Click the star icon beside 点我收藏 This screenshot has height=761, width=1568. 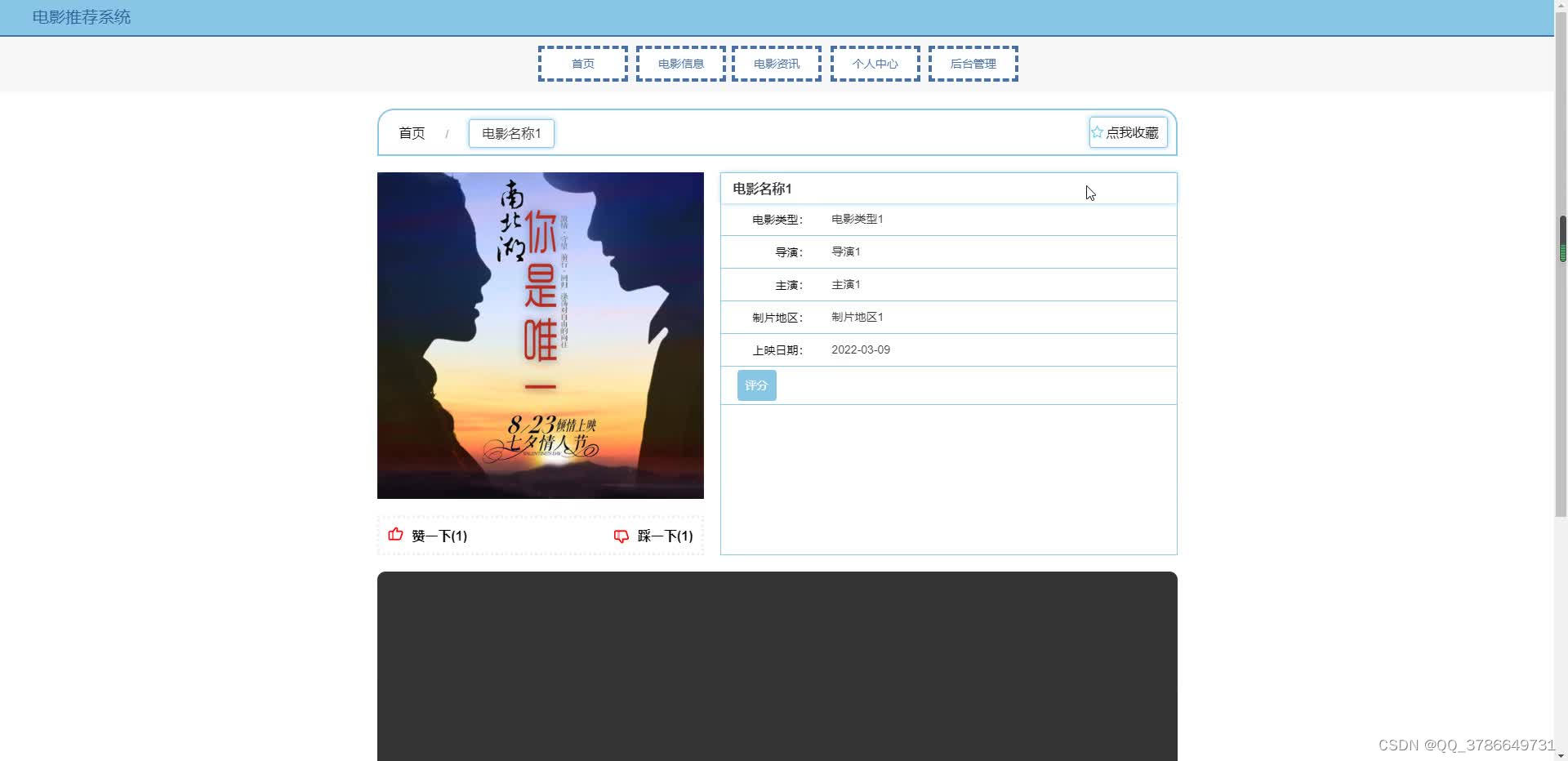coord(1097,132)
